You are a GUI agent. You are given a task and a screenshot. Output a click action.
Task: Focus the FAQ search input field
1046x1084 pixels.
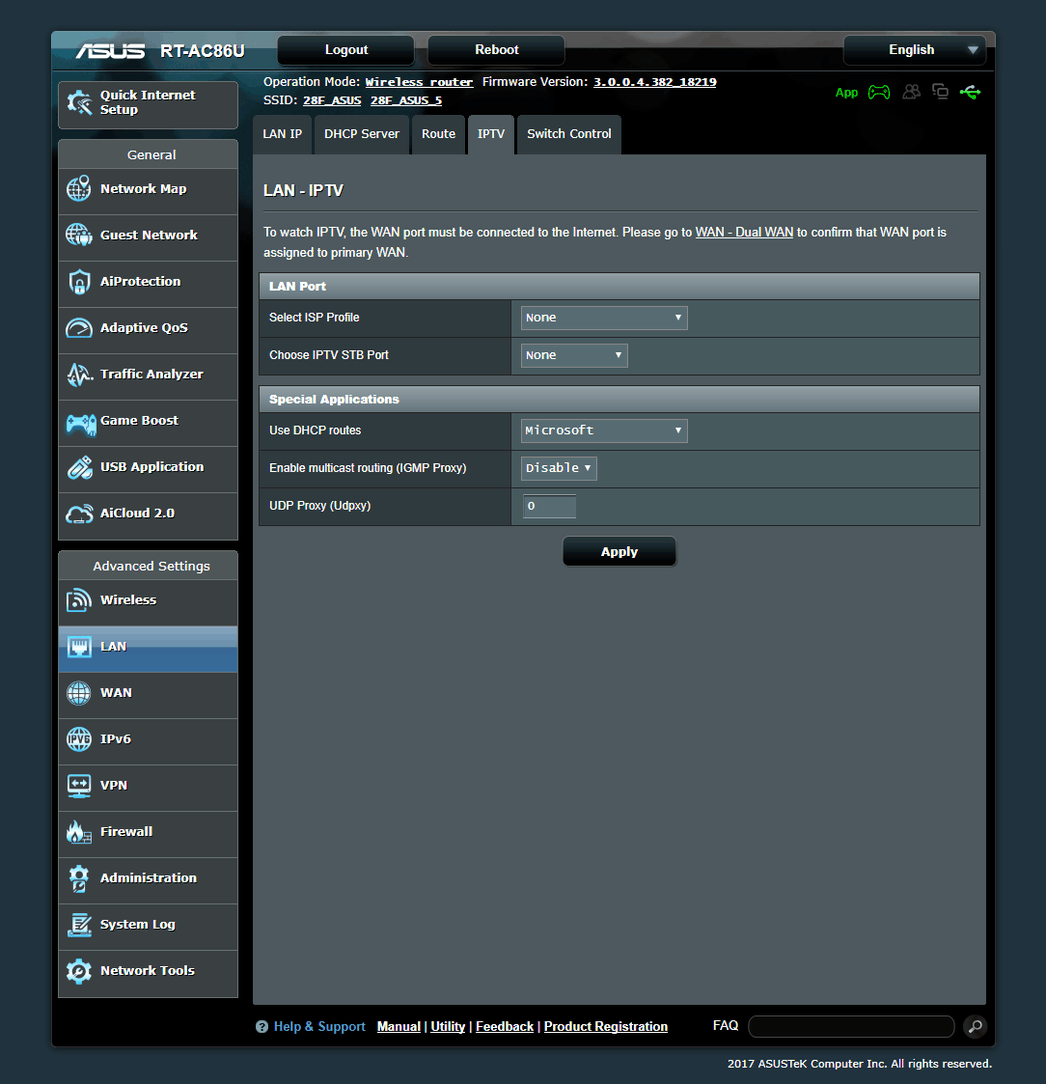click(x=851, y=1027)
